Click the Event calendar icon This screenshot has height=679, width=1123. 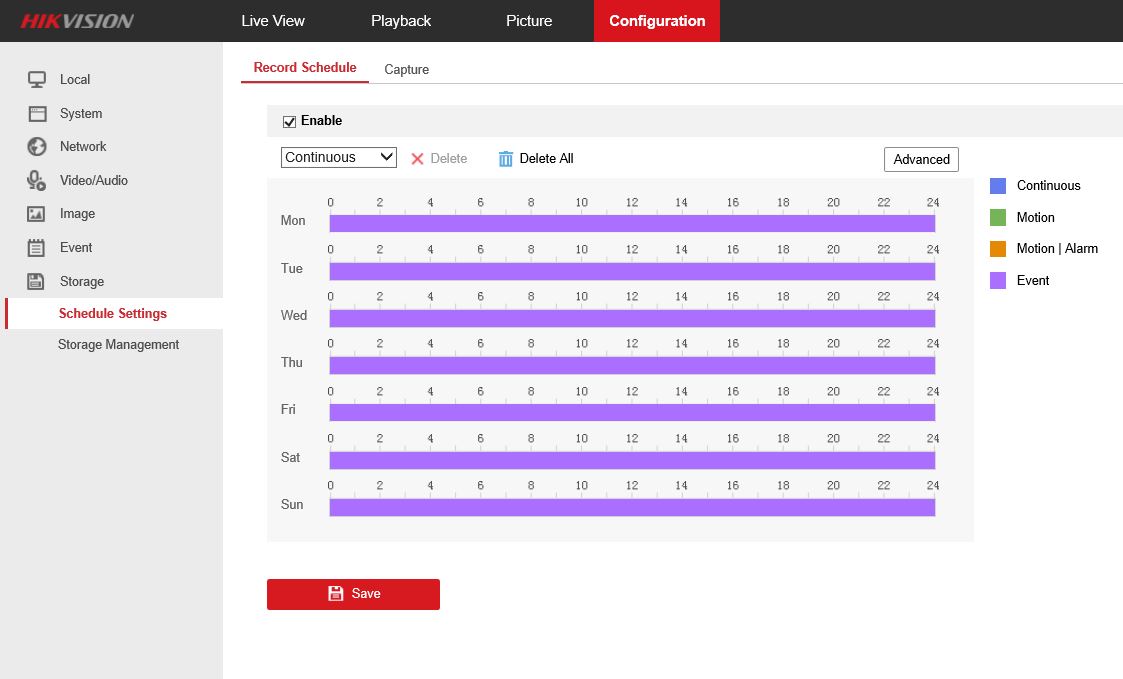click(37, 248)
